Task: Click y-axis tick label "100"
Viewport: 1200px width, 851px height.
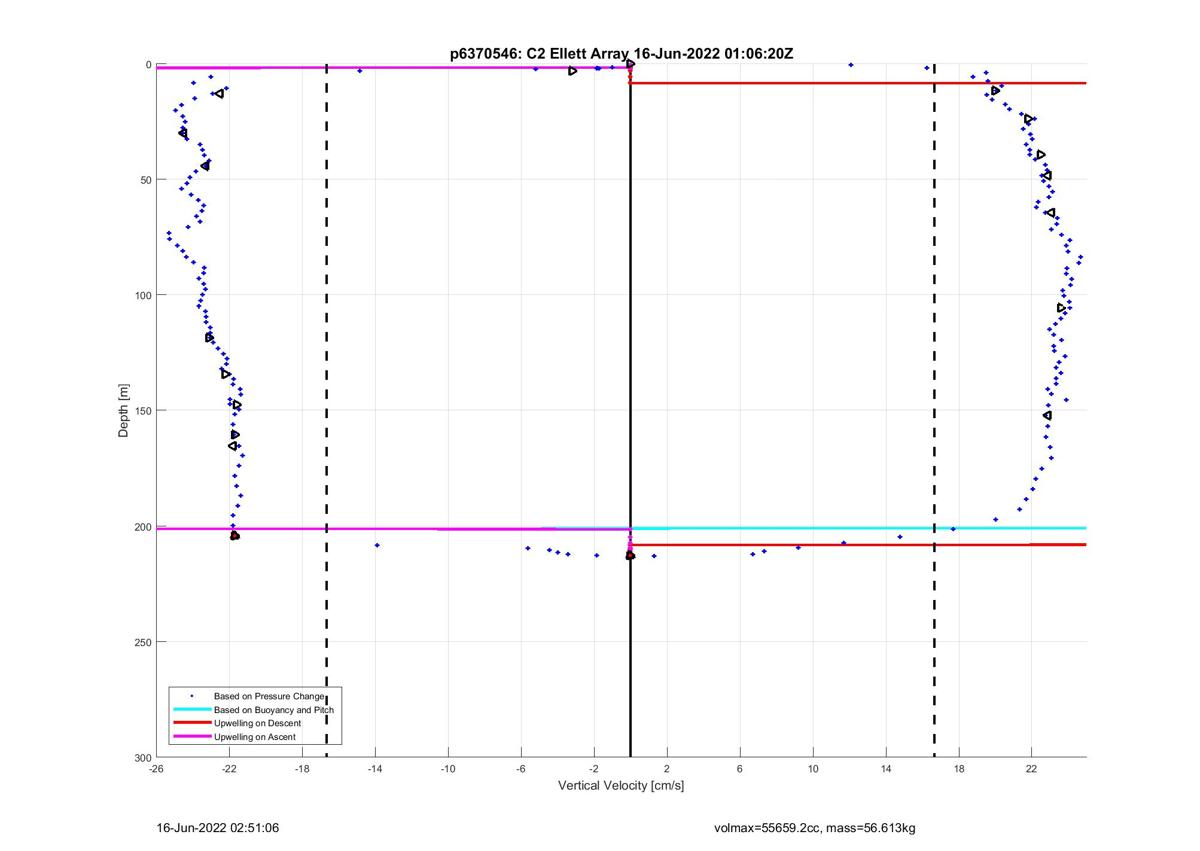Action: (142, 295)
